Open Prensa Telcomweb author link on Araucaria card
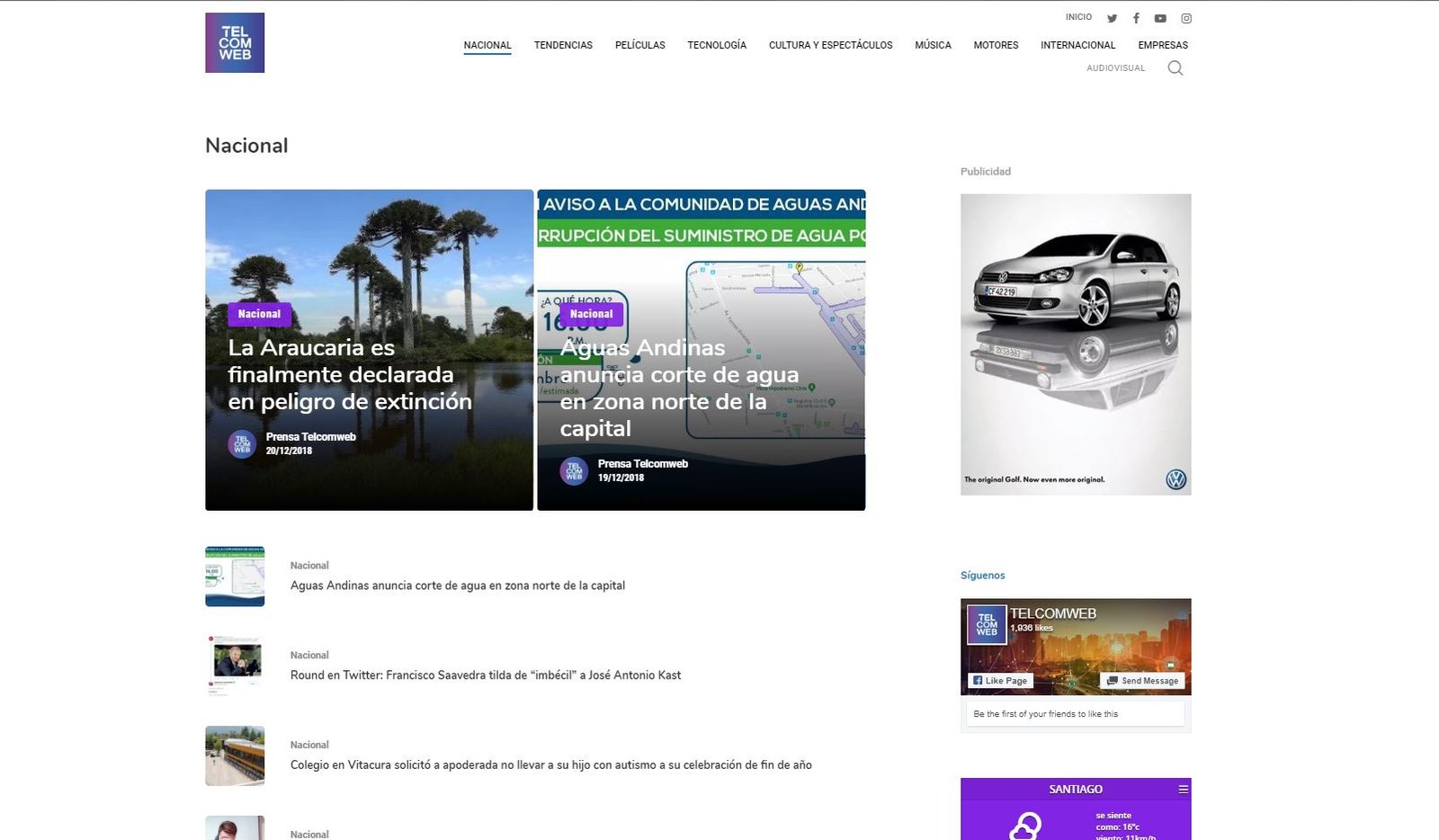 [x=310, y=437]
